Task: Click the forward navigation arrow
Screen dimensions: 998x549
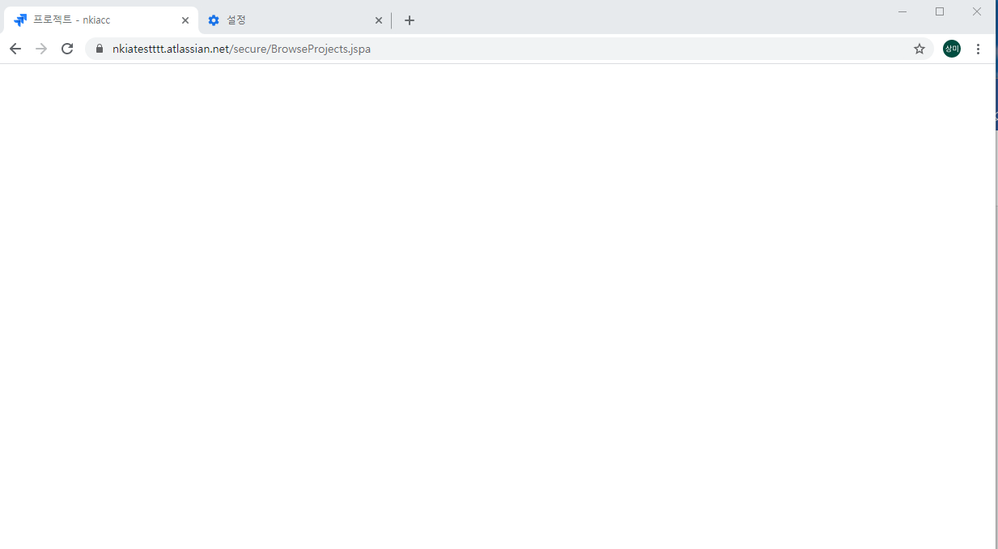Action: (41, 49)
